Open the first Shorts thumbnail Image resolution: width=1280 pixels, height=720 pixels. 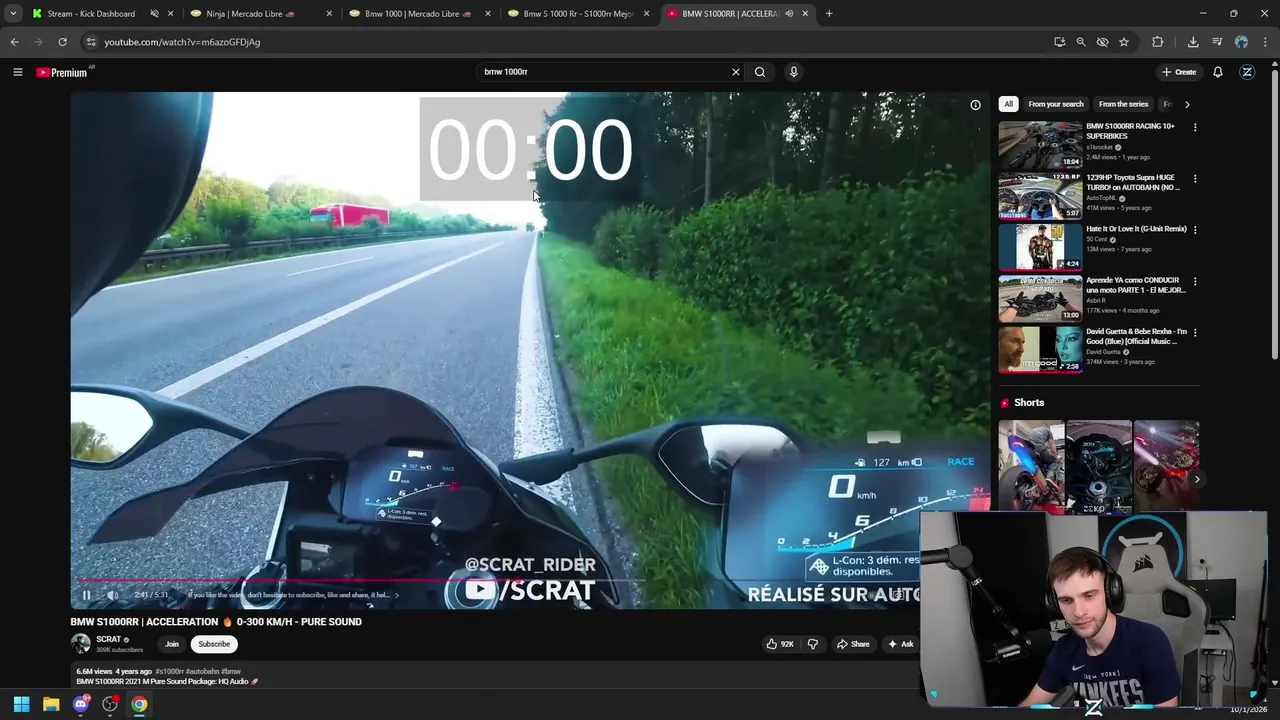1031,465
